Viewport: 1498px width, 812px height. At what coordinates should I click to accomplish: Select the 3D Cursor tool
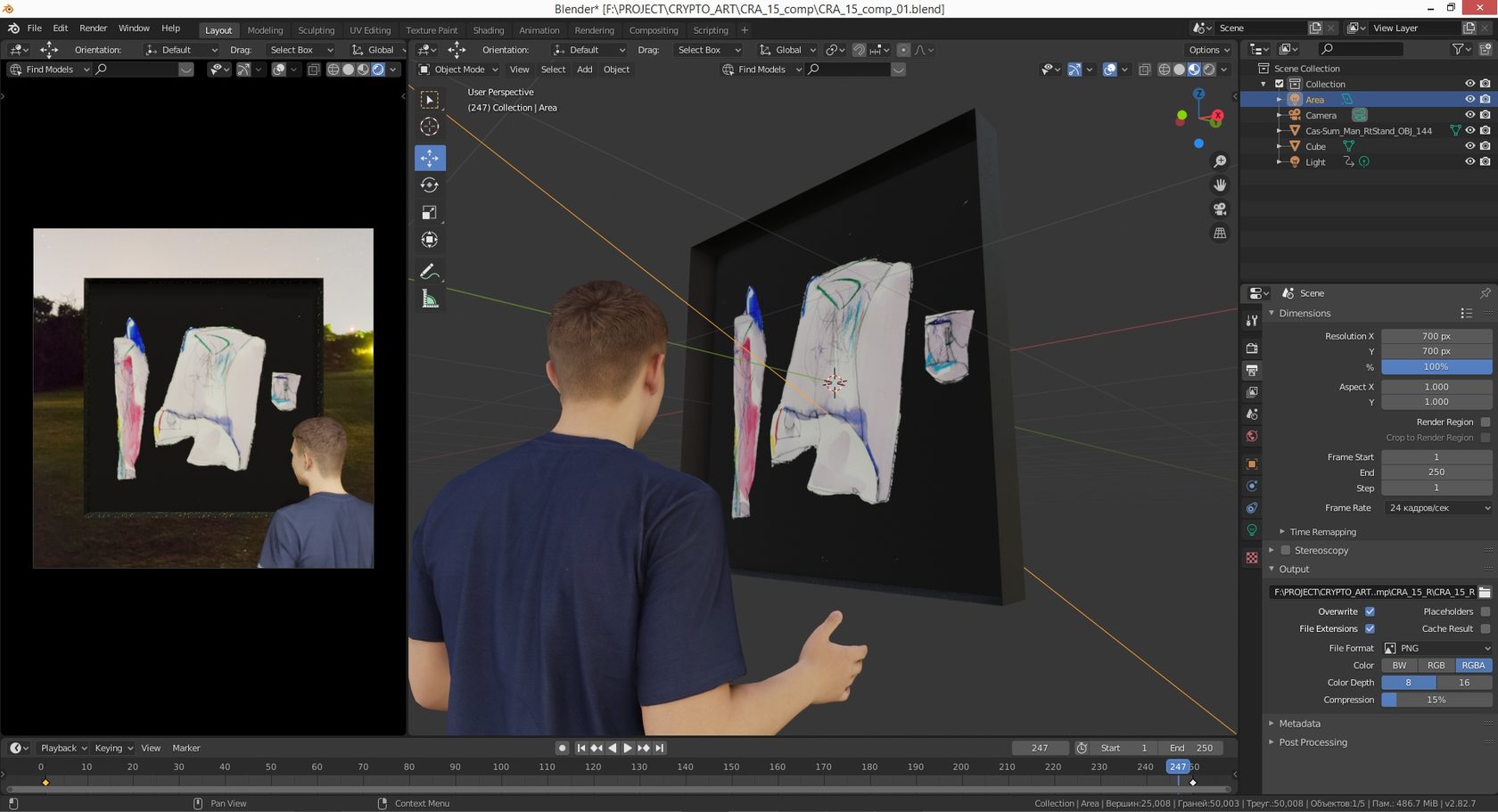pyautogui.click(x=430, y=127)
